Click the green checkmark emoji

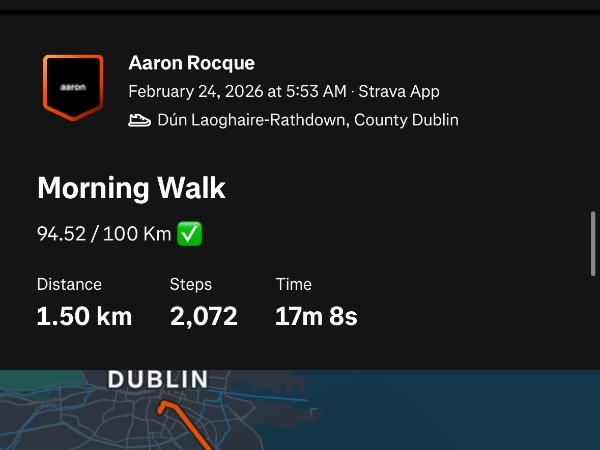click(190, 234)
